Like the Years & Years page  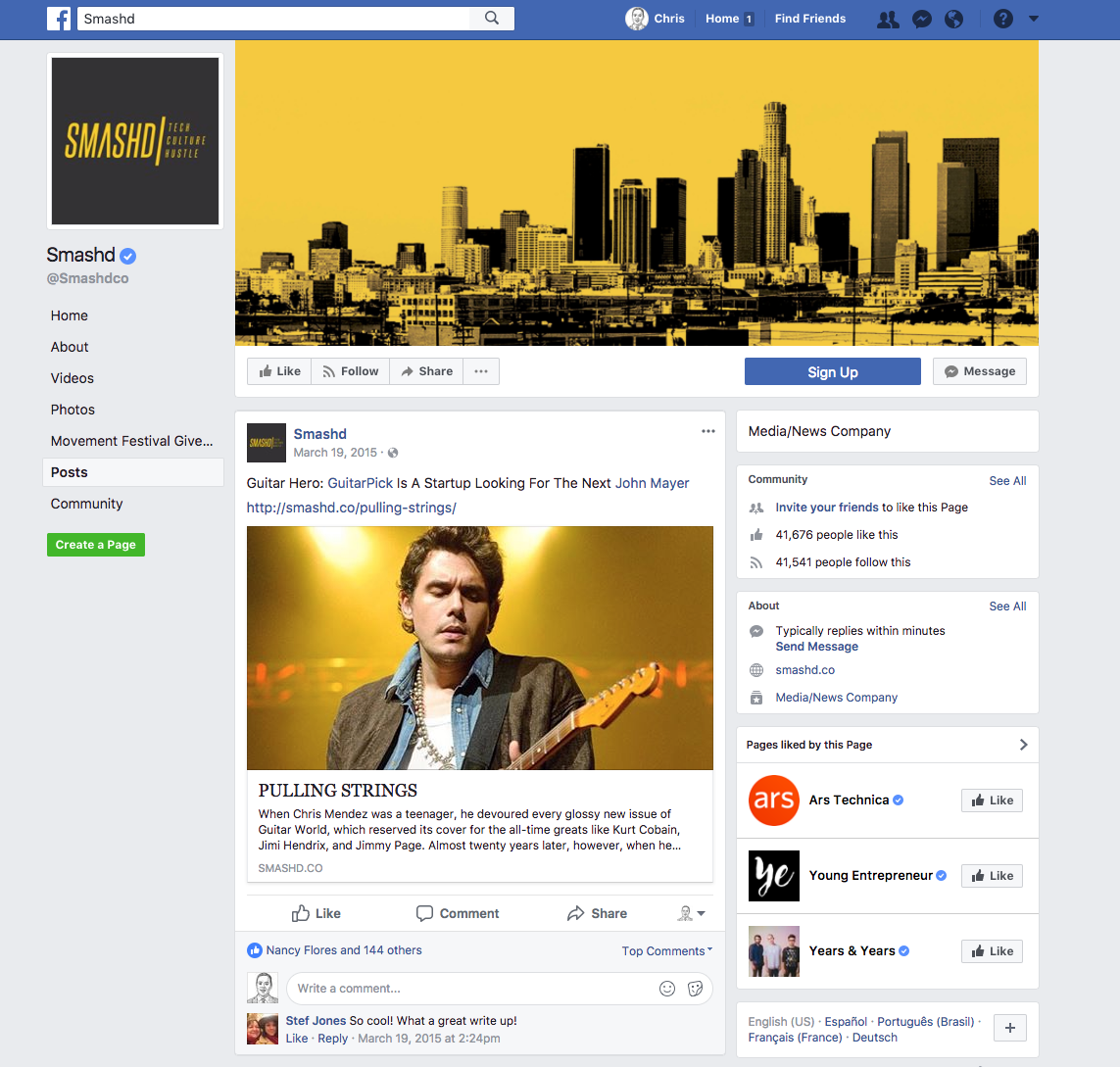point(992,951)
